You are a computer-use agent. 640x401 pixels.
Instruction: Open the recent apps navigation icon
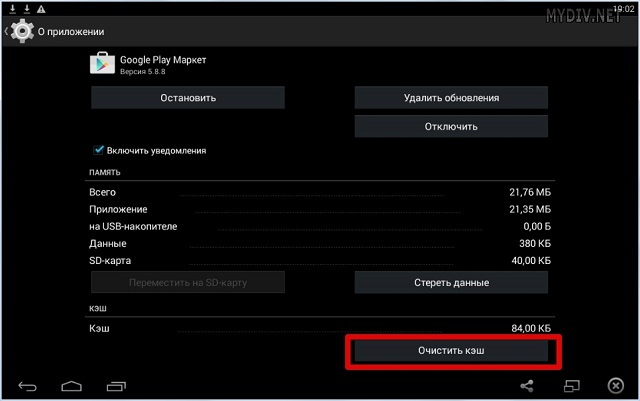point(116,386)
